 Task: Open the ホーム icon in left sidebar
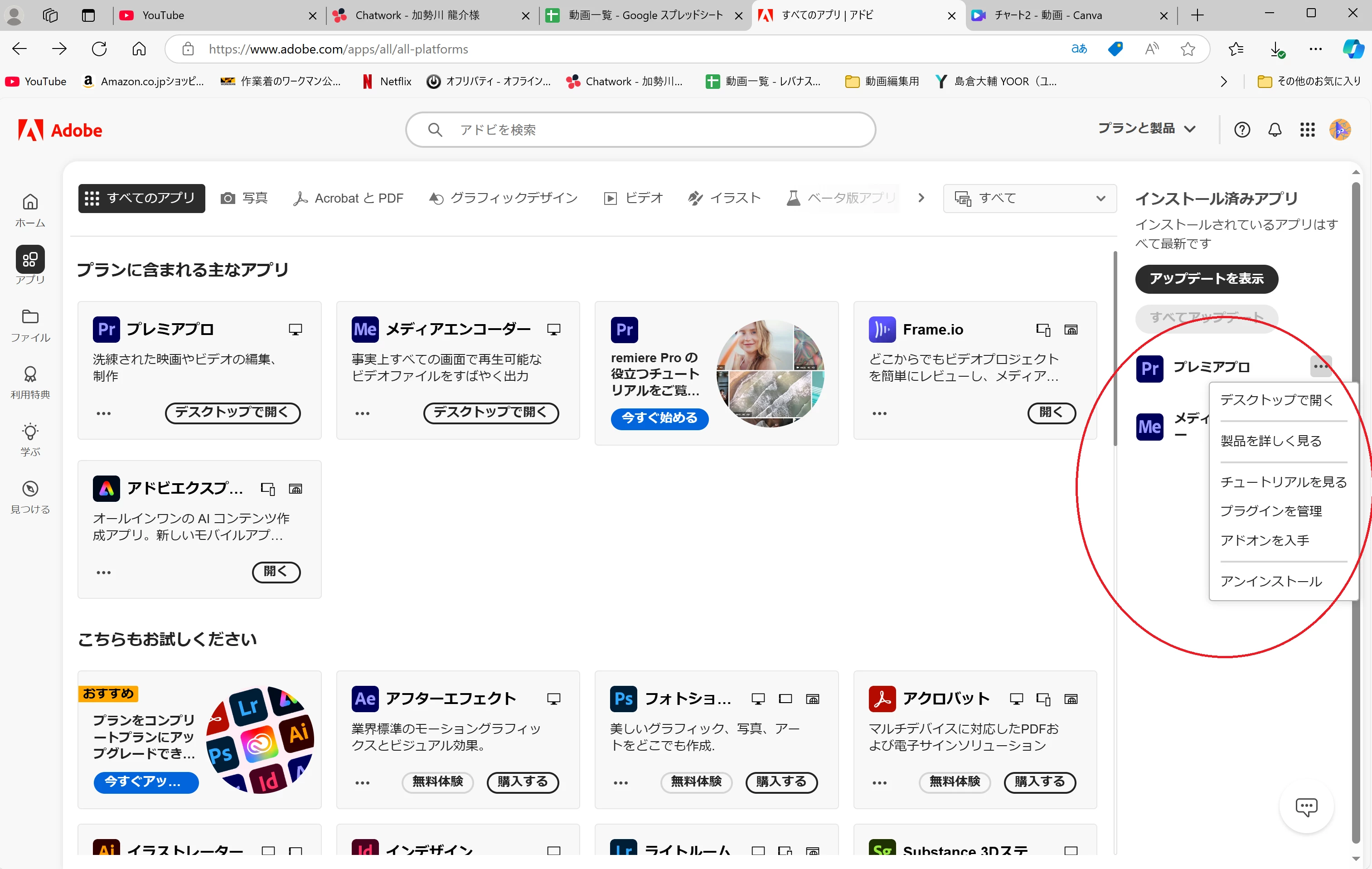point(30,202)
